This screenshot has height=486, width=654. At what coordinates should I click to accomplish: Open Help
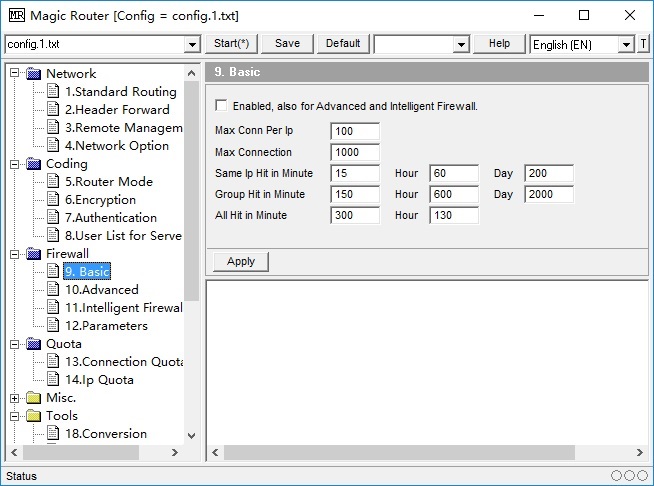(499, 44)
